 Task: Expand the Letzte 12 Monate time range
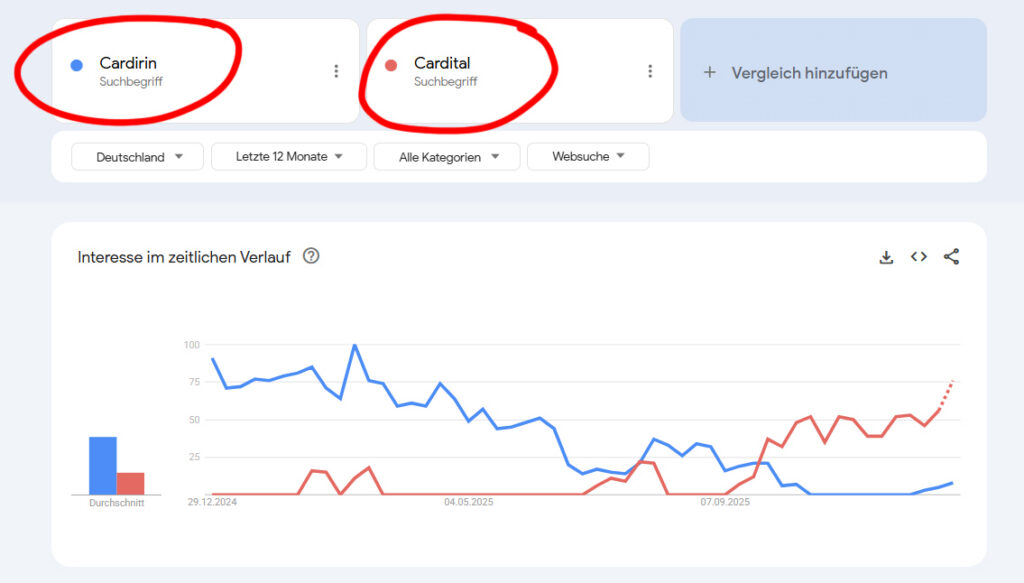click(288, 157)
